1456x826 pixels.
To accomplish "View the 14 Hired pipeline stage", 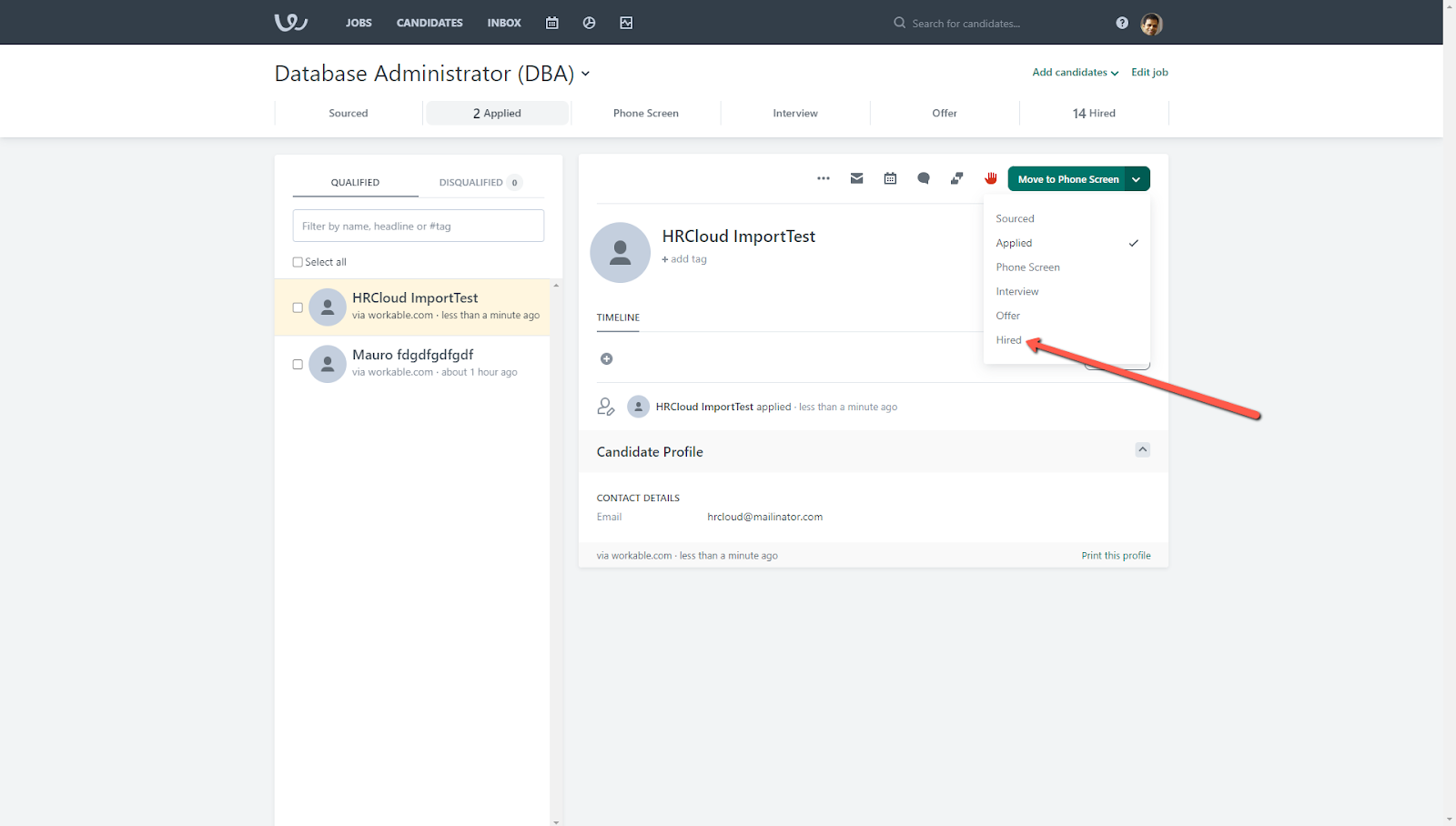I will (x=1094, y=113).
